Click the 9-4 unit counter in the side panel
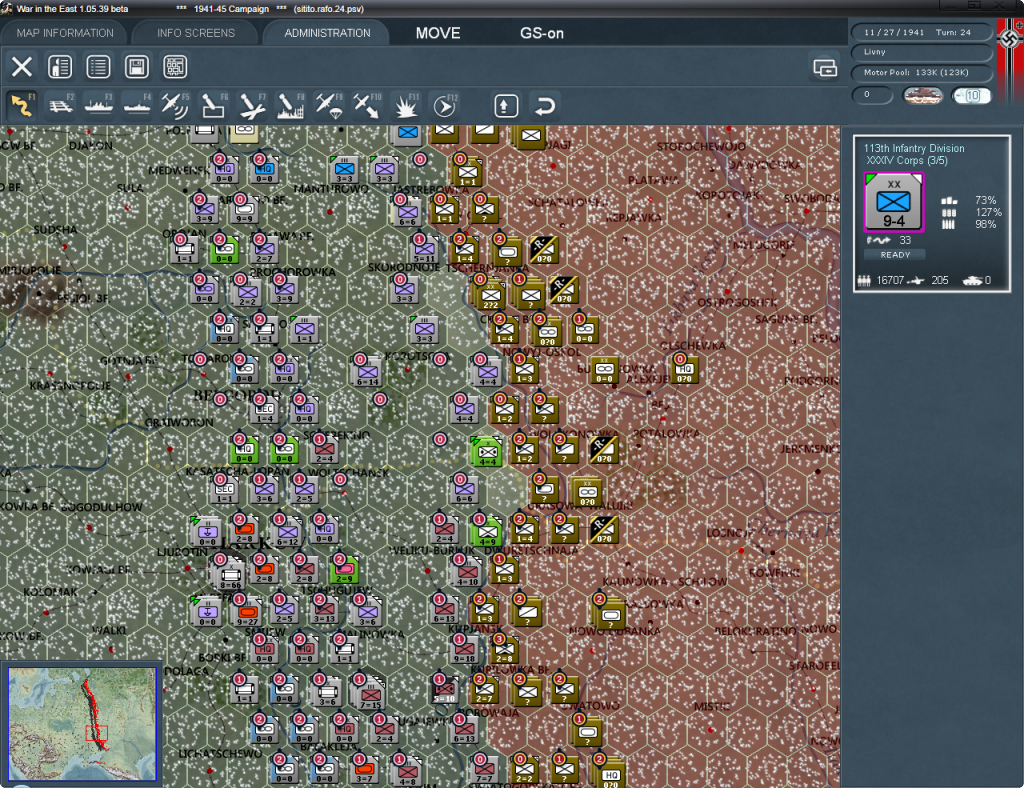1024x788 pixels. click(x=893, y=202)
